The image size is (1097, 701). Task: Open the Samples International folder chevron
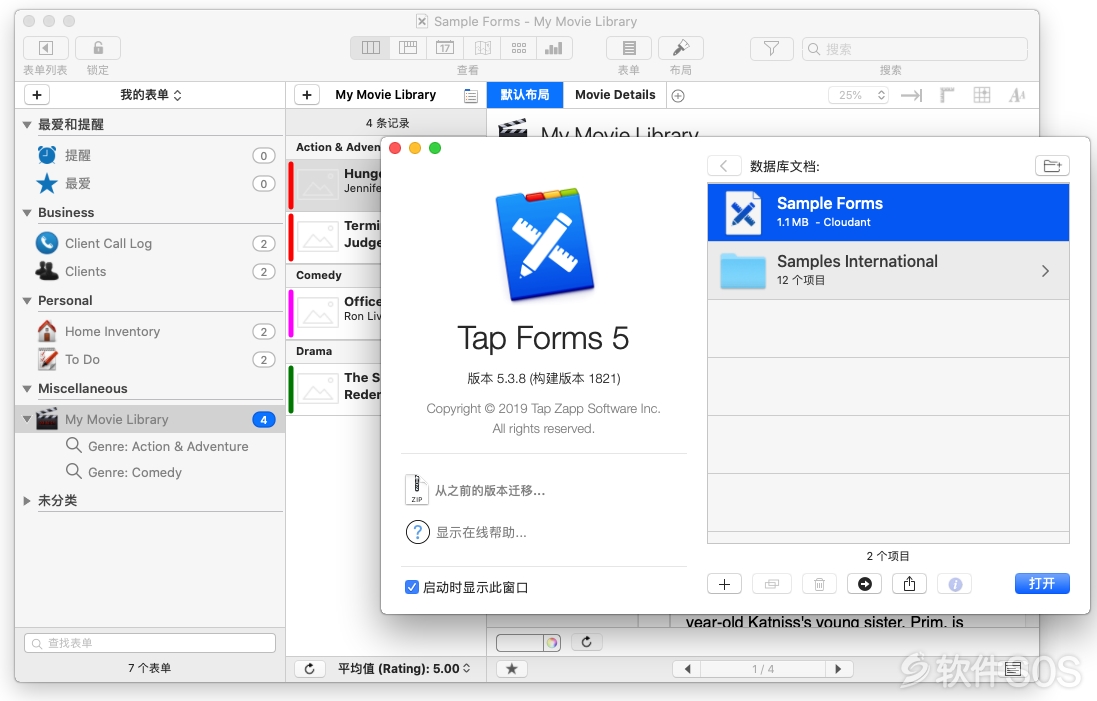1045,271
